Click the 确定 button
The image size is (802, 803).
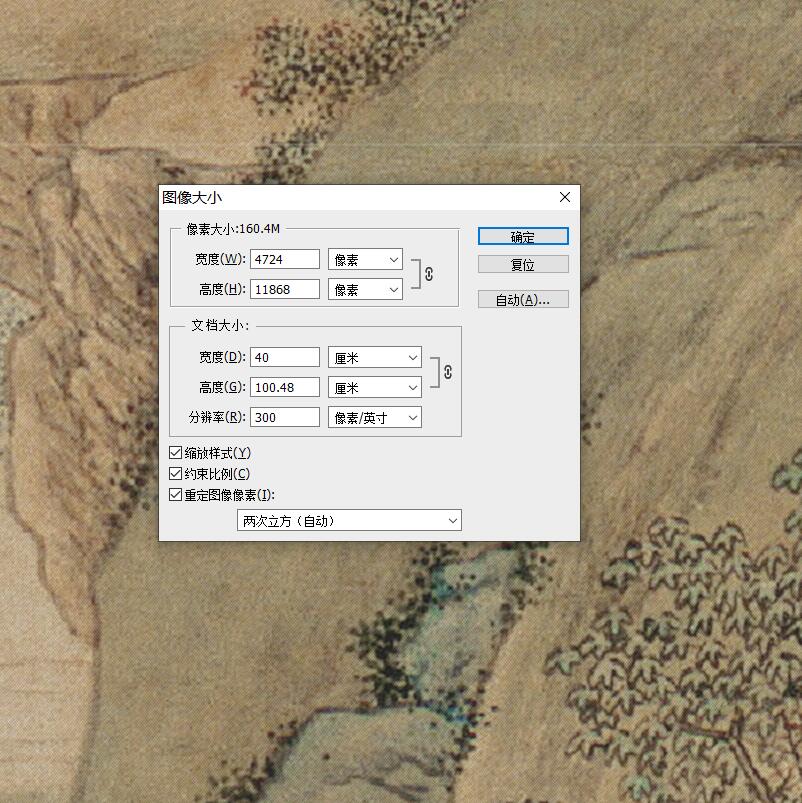click(x=523, y=237)
